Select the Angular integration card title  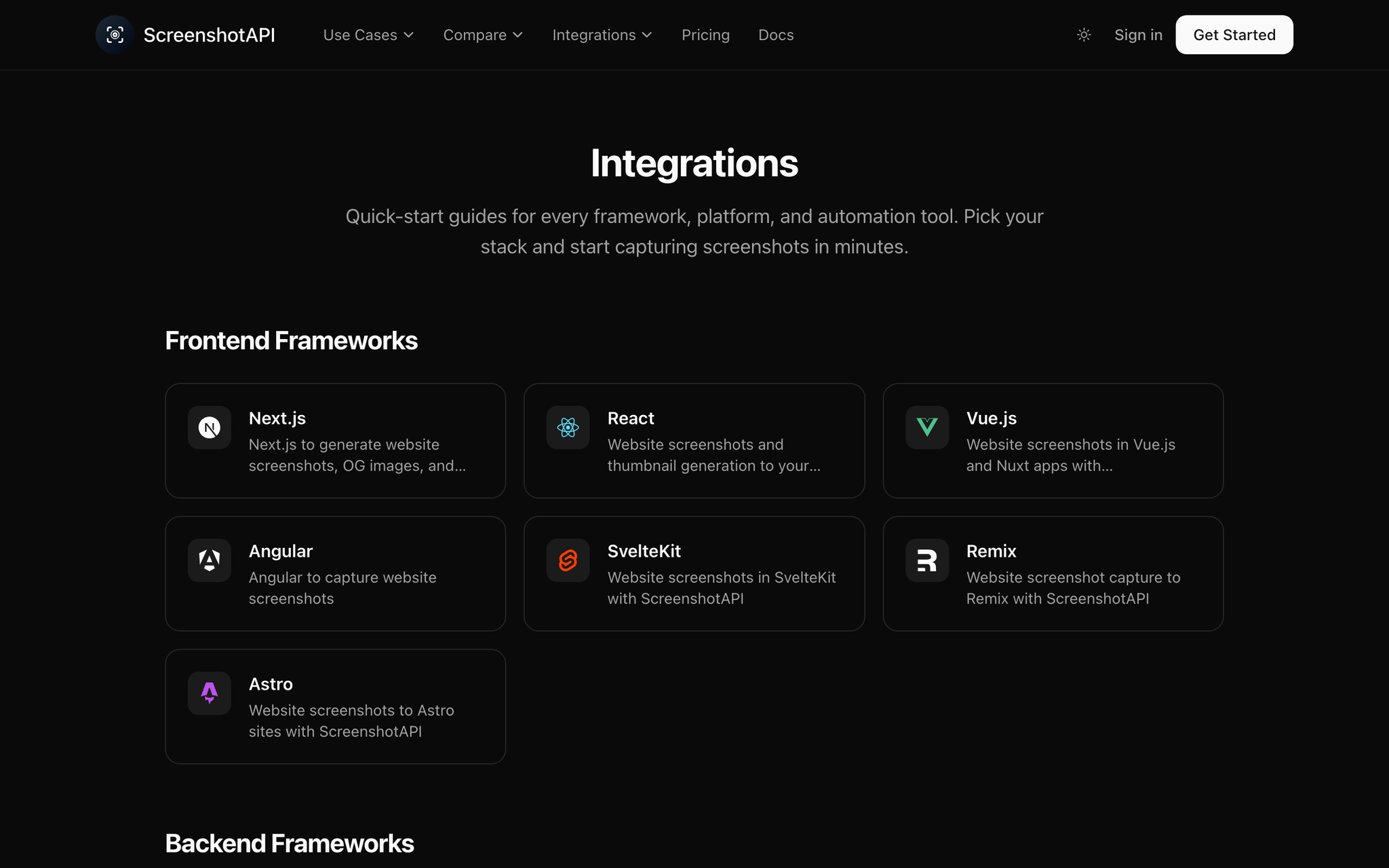click(x=281, y=551)
